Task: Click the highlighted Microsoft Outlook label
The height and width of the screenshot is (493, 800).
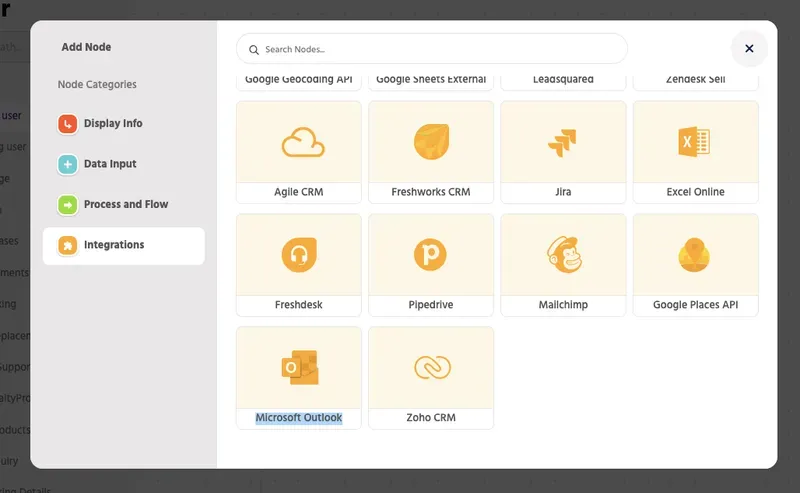Action: coord(298,417)
